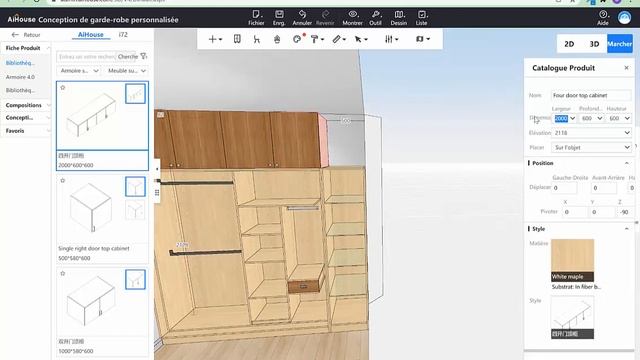Collapse the Style section

[x=627, y=229]
